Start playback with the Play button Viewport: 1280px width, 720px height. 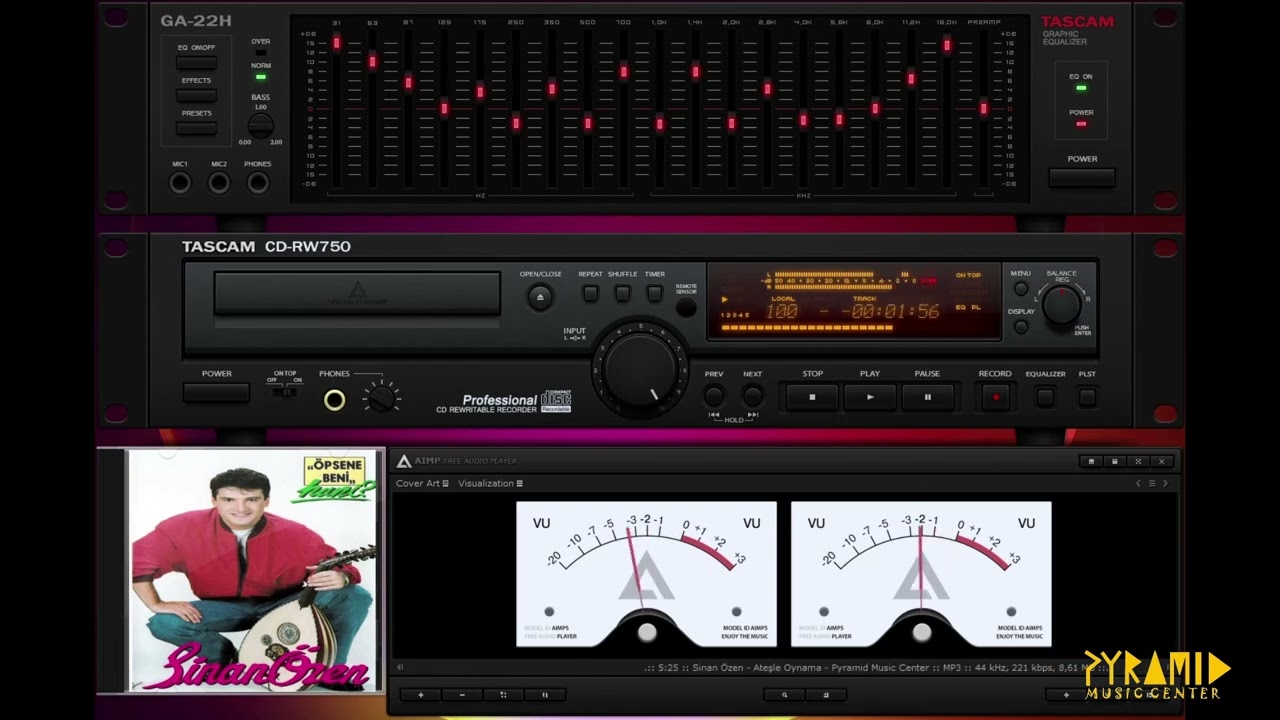pyautogui.click(x=870, y=397)
